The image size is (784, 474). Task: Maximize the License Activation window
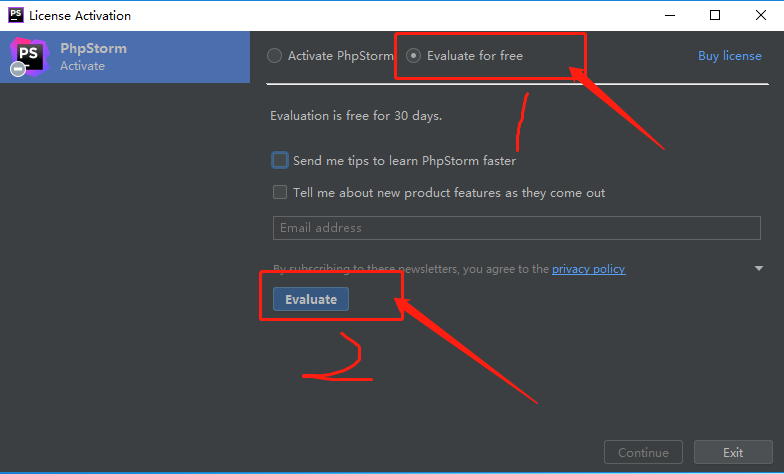(715, 16)
